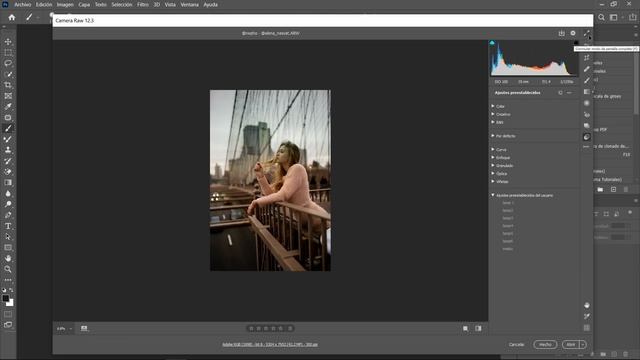Screen dimensions: 640x360
Task: Select Camera Raw Adjustment Brush tool
Action: pos(587,80)
